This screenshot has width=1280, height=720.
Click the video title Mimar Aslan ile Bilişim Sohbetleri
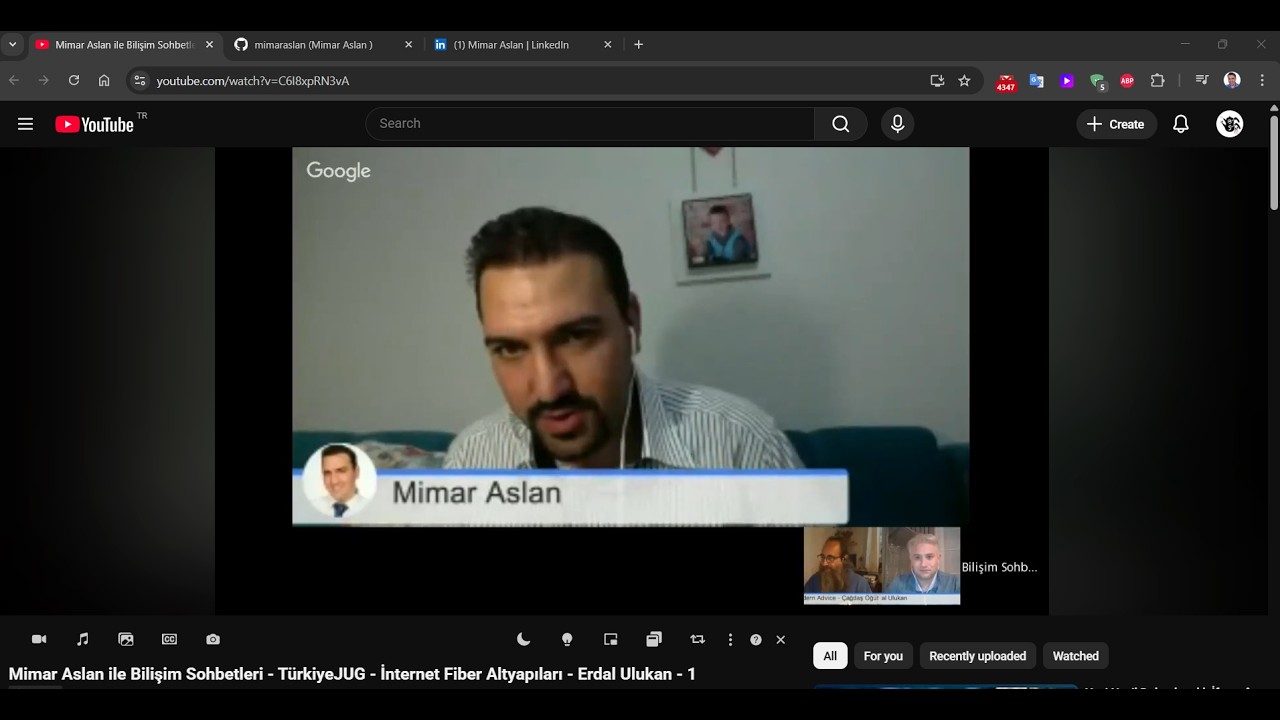pyautogui.click(x=352, y=674)
